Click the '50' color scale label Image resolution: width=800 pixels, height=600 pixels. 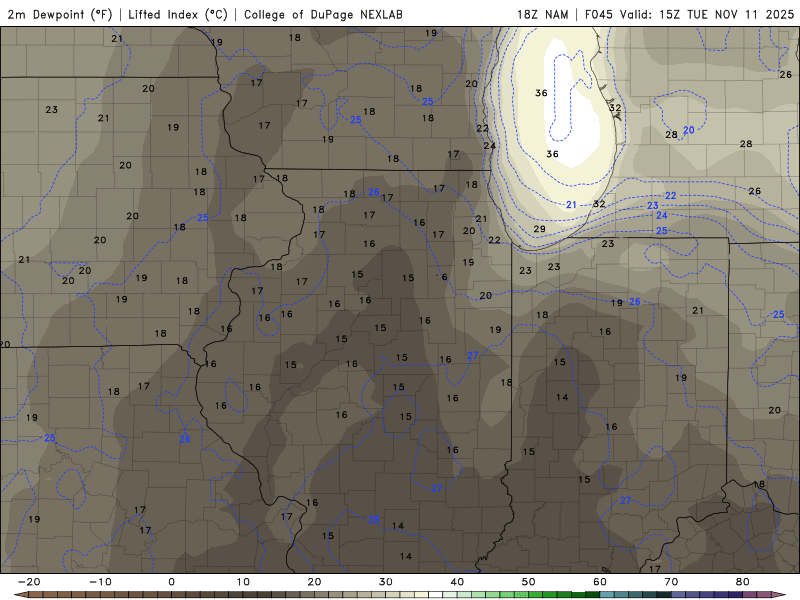click(529, 582)
